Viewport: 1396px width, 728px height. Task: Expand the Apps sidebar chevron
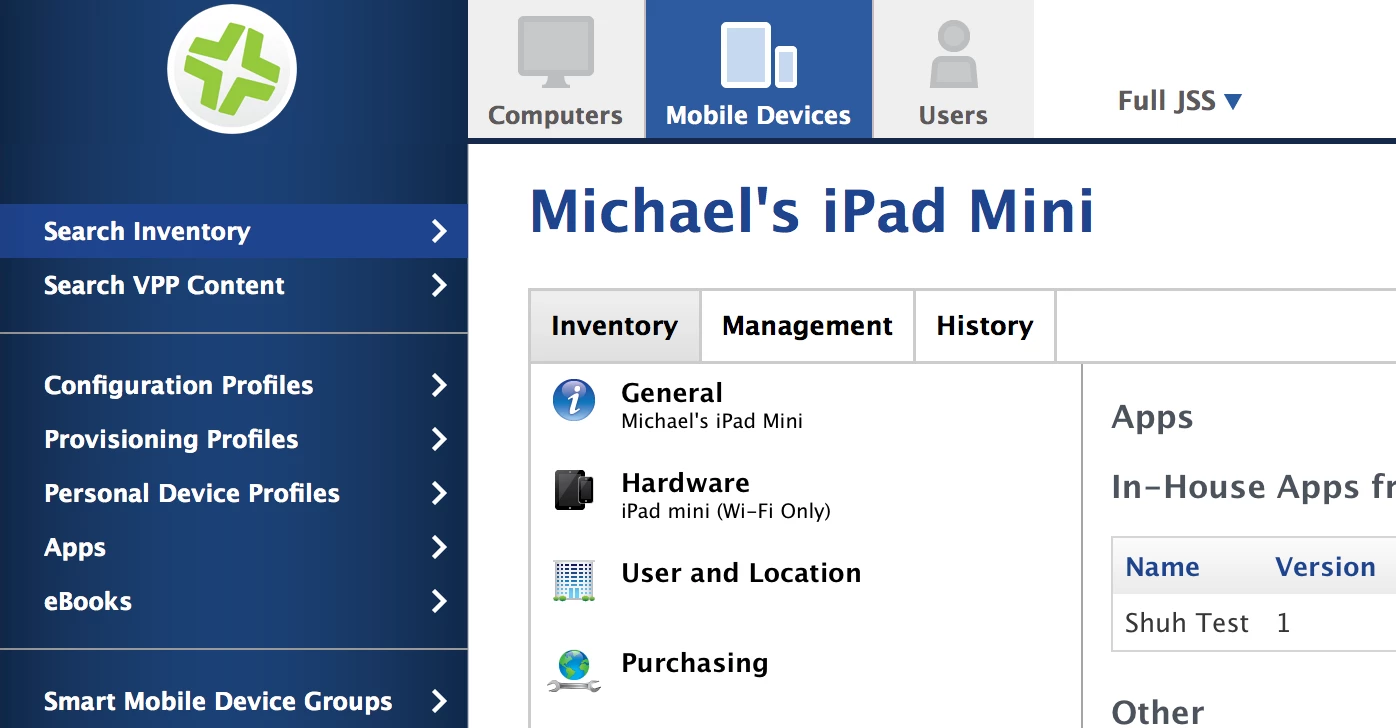(x=438, y=548)
